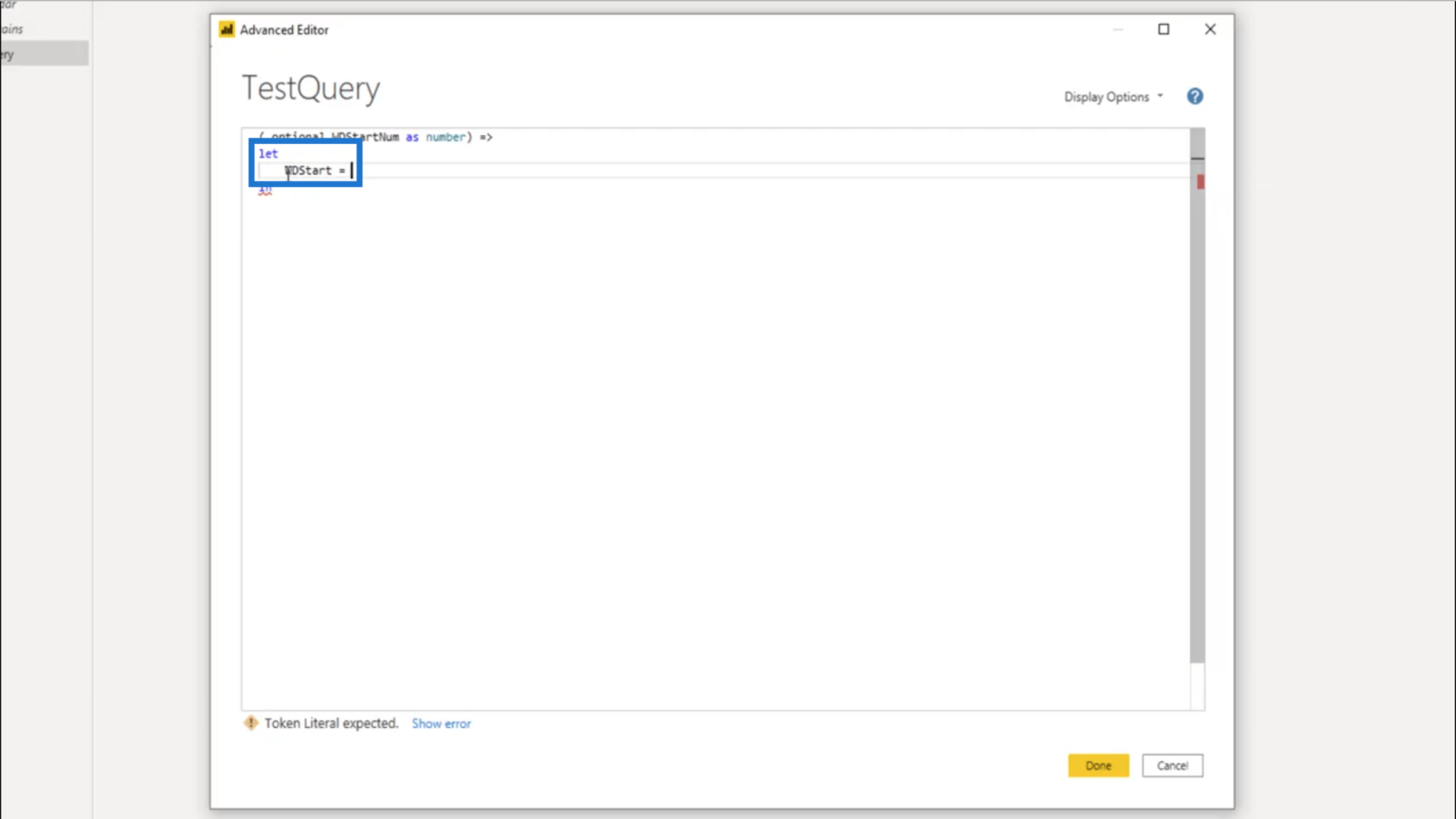The width and height of the screenshot is (1456, 819).
Task: Click the 'Token Literal expected.' message
Action: (331, 723)
